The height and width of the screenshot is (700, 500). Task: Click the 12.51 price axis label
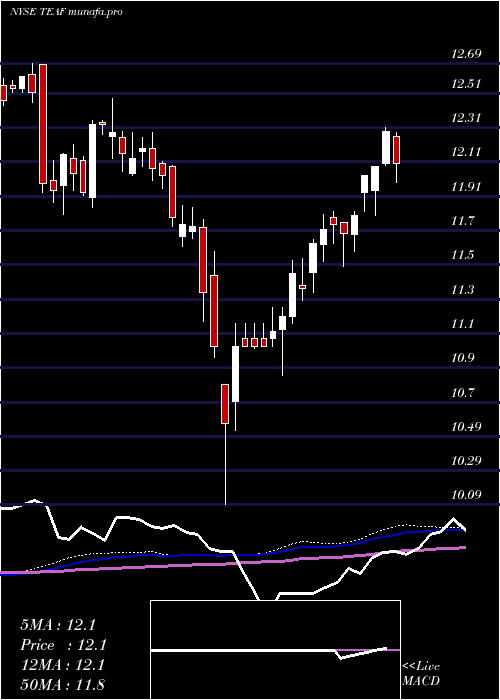coord(466,84)
